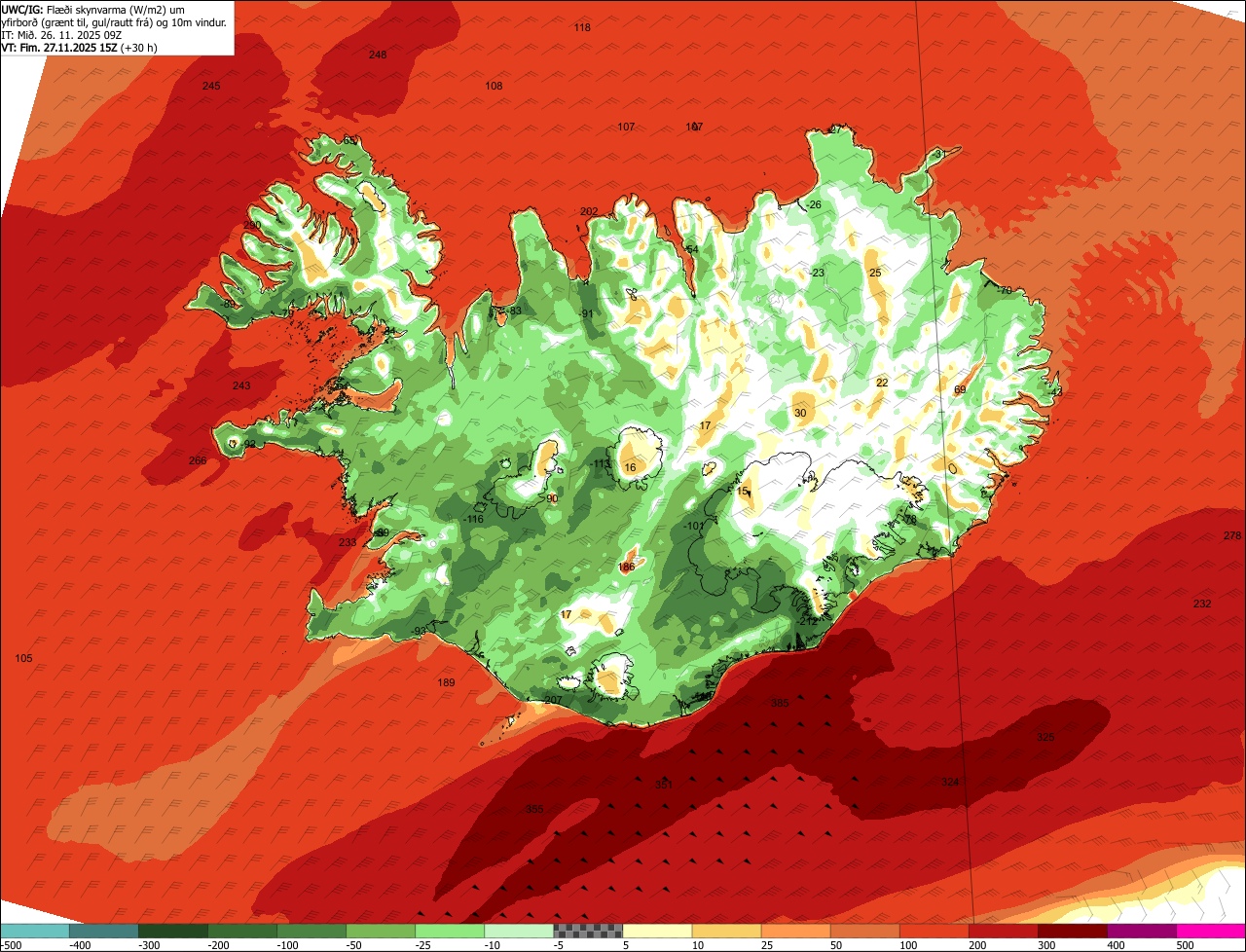Viewport: 1246px width, 952px height.
Task: Click the legend swatch between -200 and -100
Action: [242, 931]
